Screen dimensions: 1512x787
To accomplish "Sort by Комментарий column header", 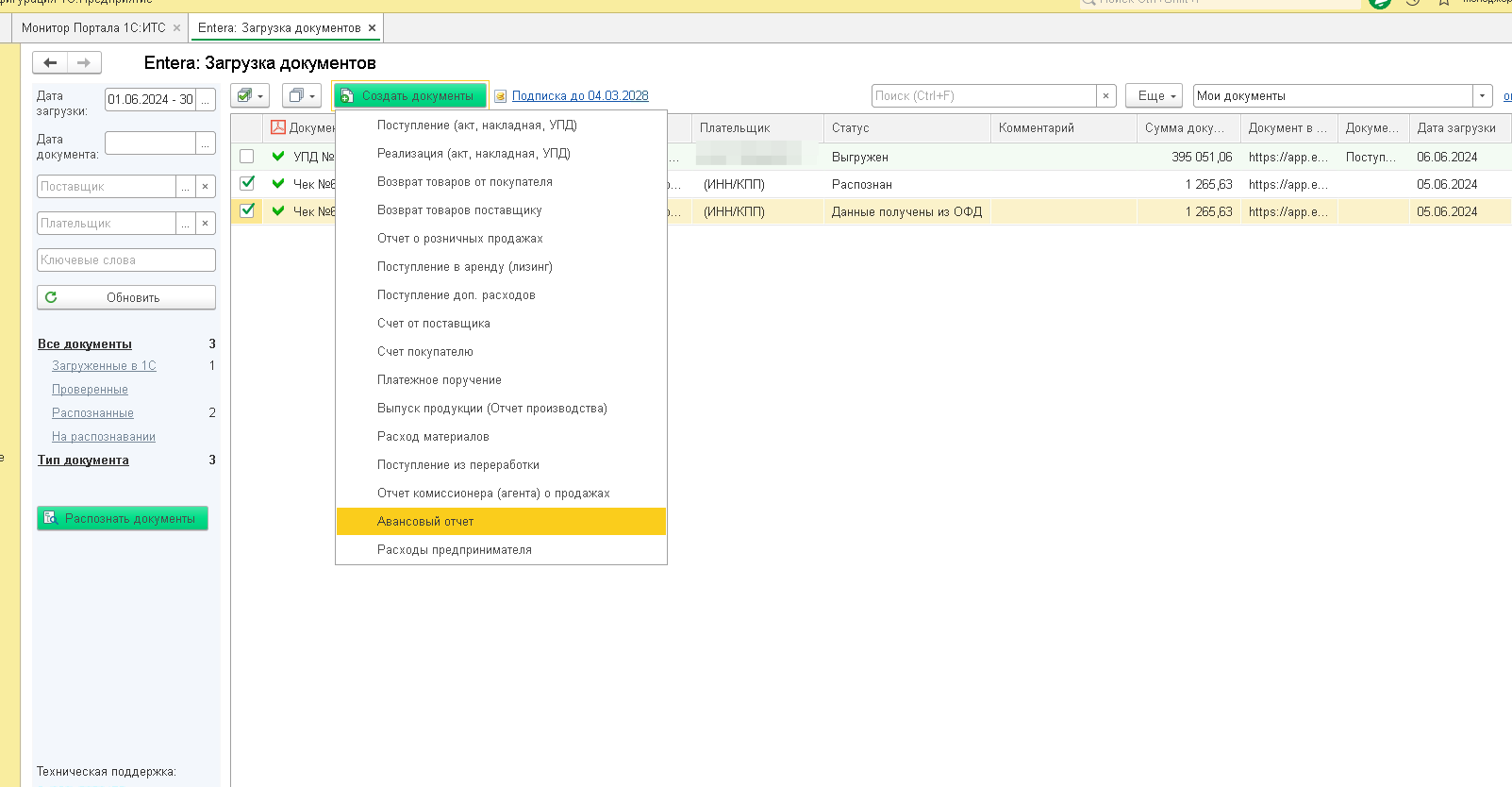I will pyautogui.click(x=1064, y=127).
